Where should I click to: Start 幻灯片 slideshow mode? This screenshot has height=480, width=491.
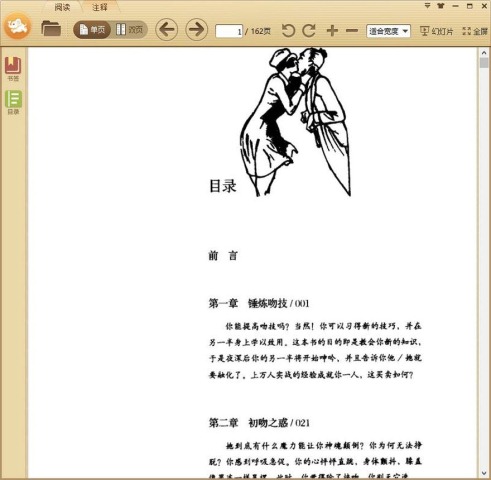coord(436,31)
